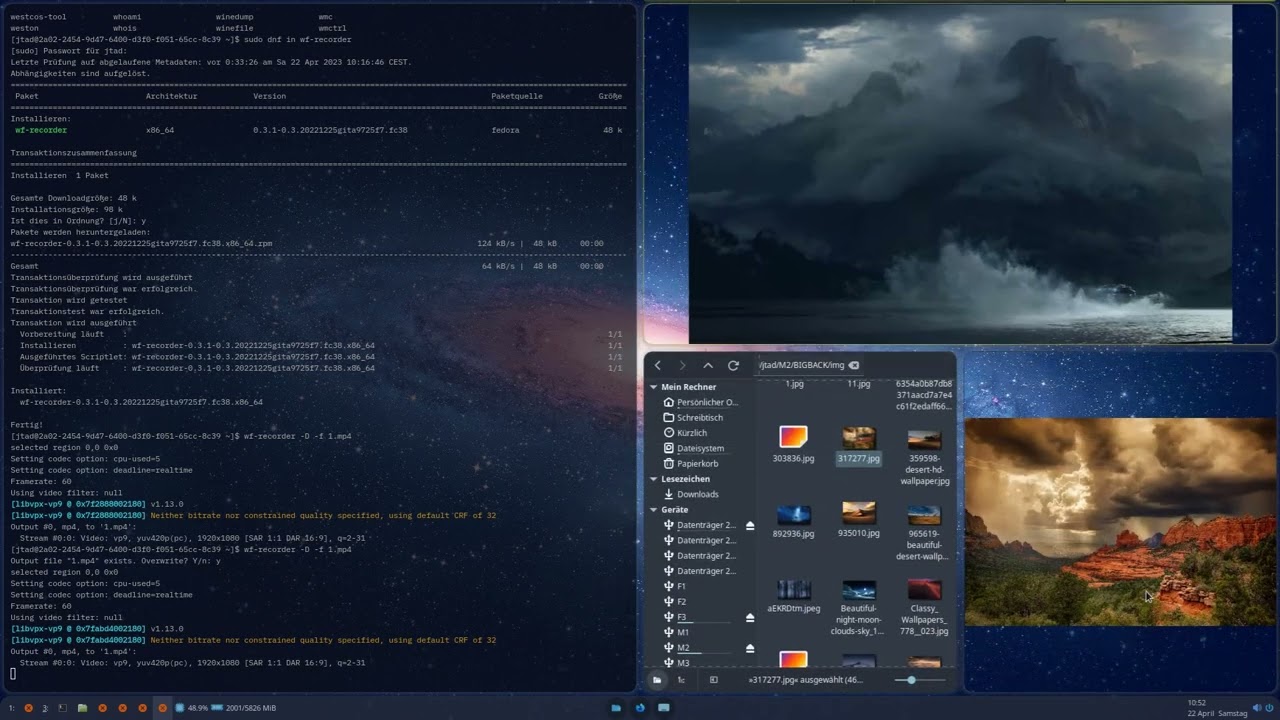The image size is (1280, 720).
Task: Select the file 303836.jpg
Action: (793, 445)
